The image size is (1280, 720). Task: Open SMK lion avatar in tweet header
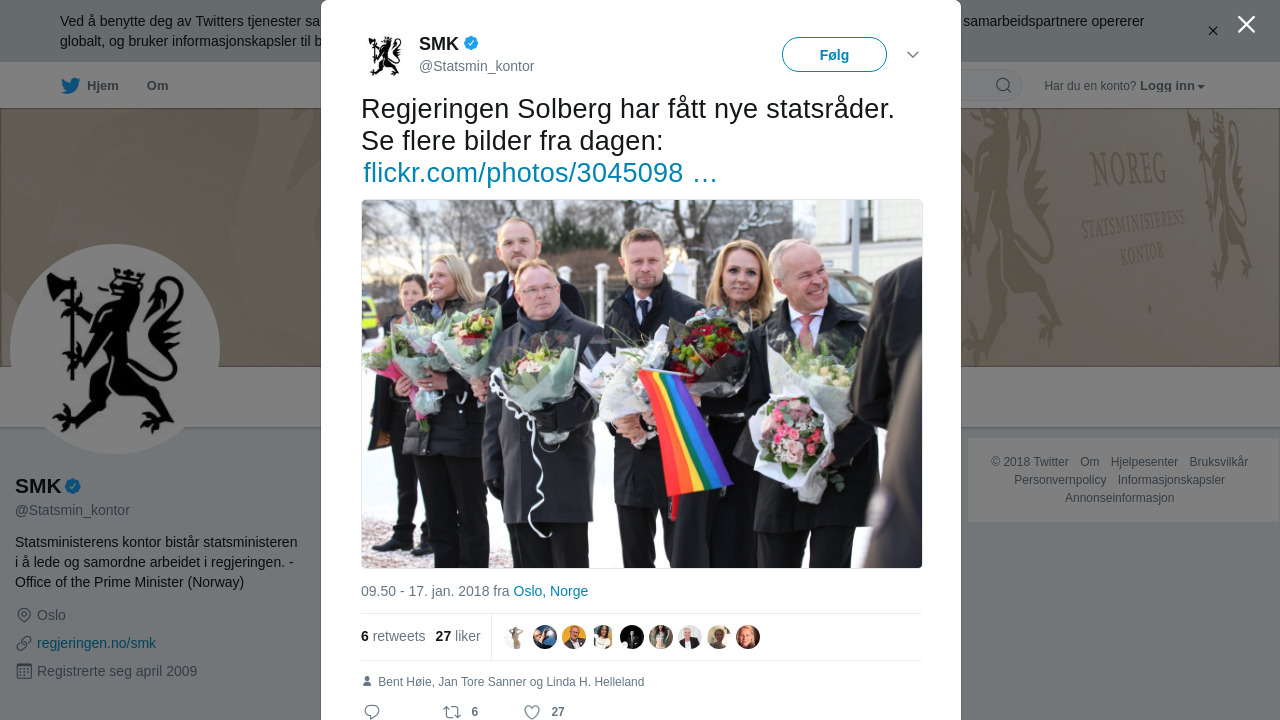tap(385, 55)
